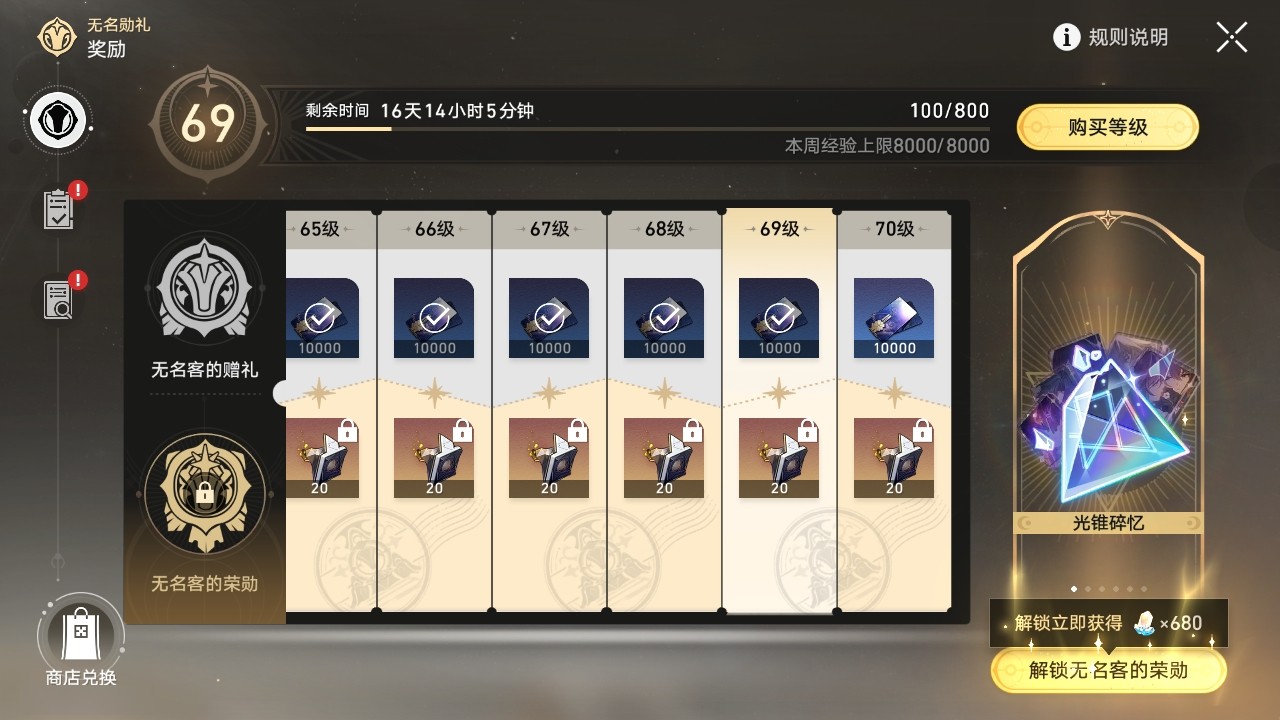This screenshot has height=720, width=1280.
Task: Click the 无名客的赠礼 silver emblem
Action: coord(205,288)
